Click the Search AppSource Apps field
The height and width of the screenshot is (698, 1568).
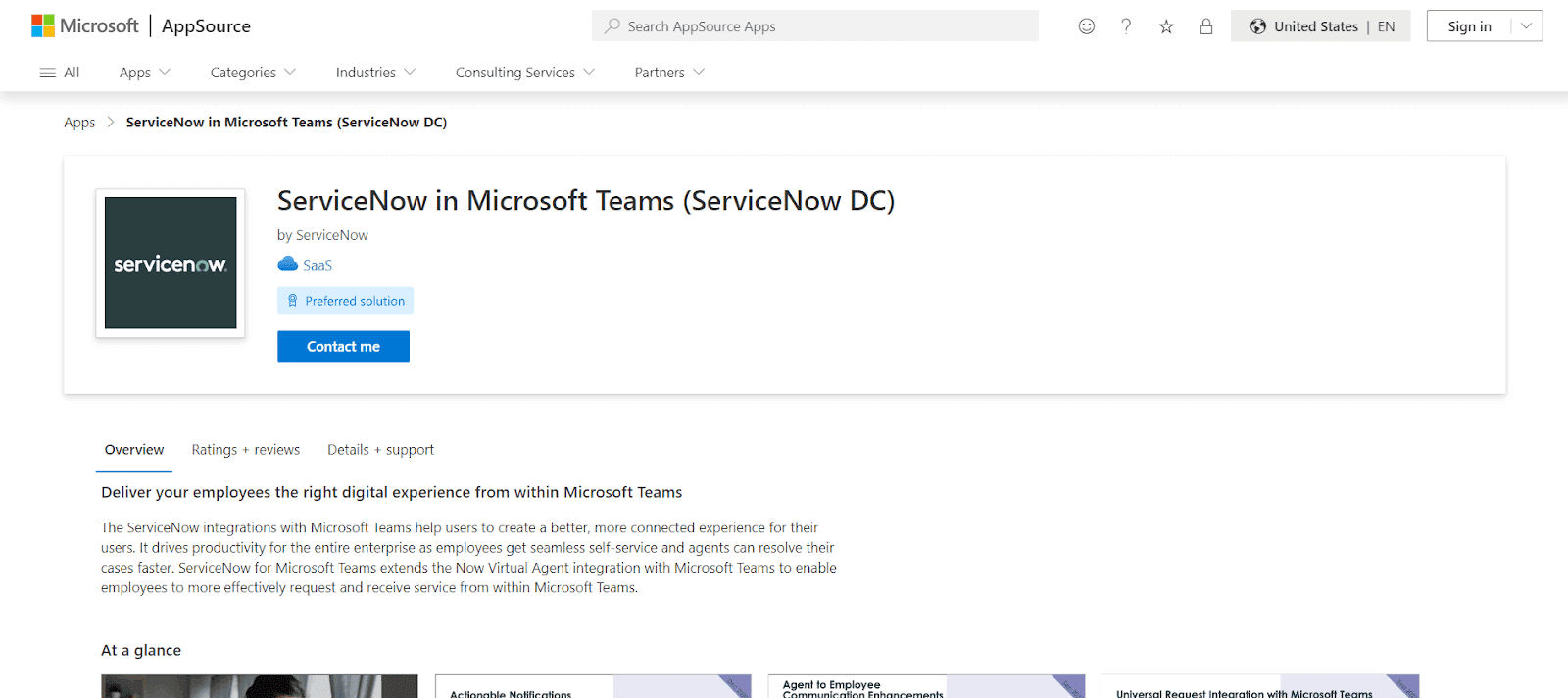point(814,26)
